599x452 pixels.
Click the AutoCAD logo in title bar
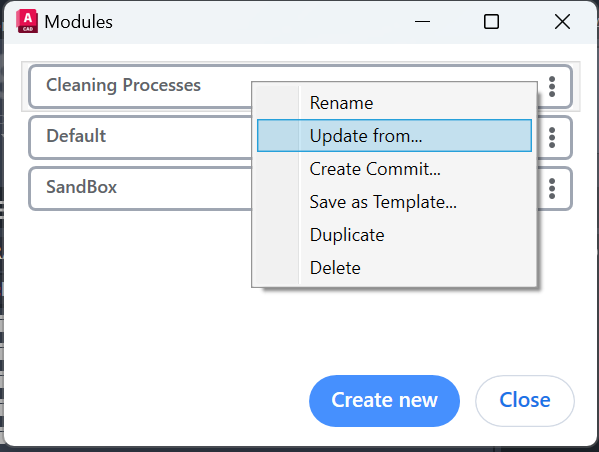coord(27,21)
